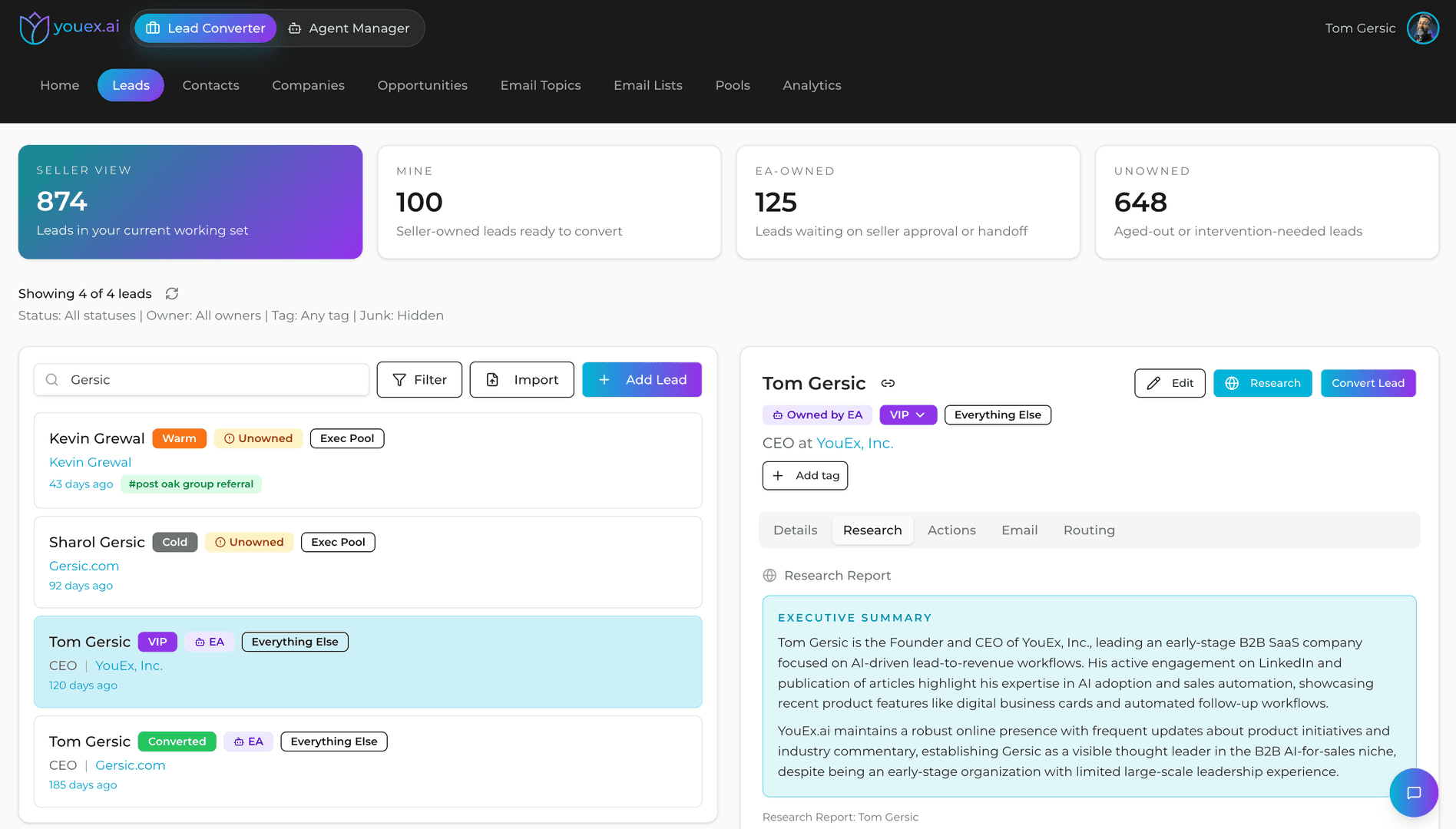Go to Home nav item
The image size is (1456, 829).
[x=60, y=85]
